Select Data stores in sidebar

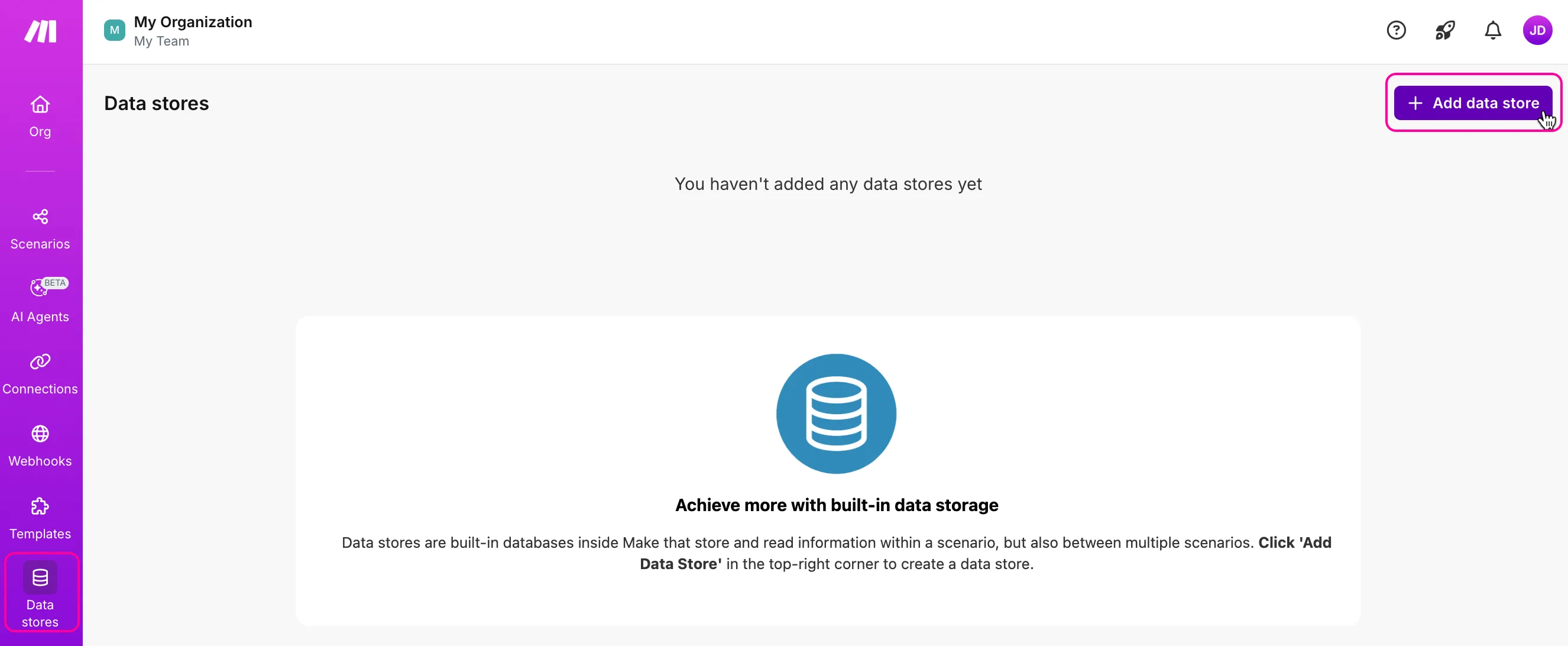[x=41, y=593]
